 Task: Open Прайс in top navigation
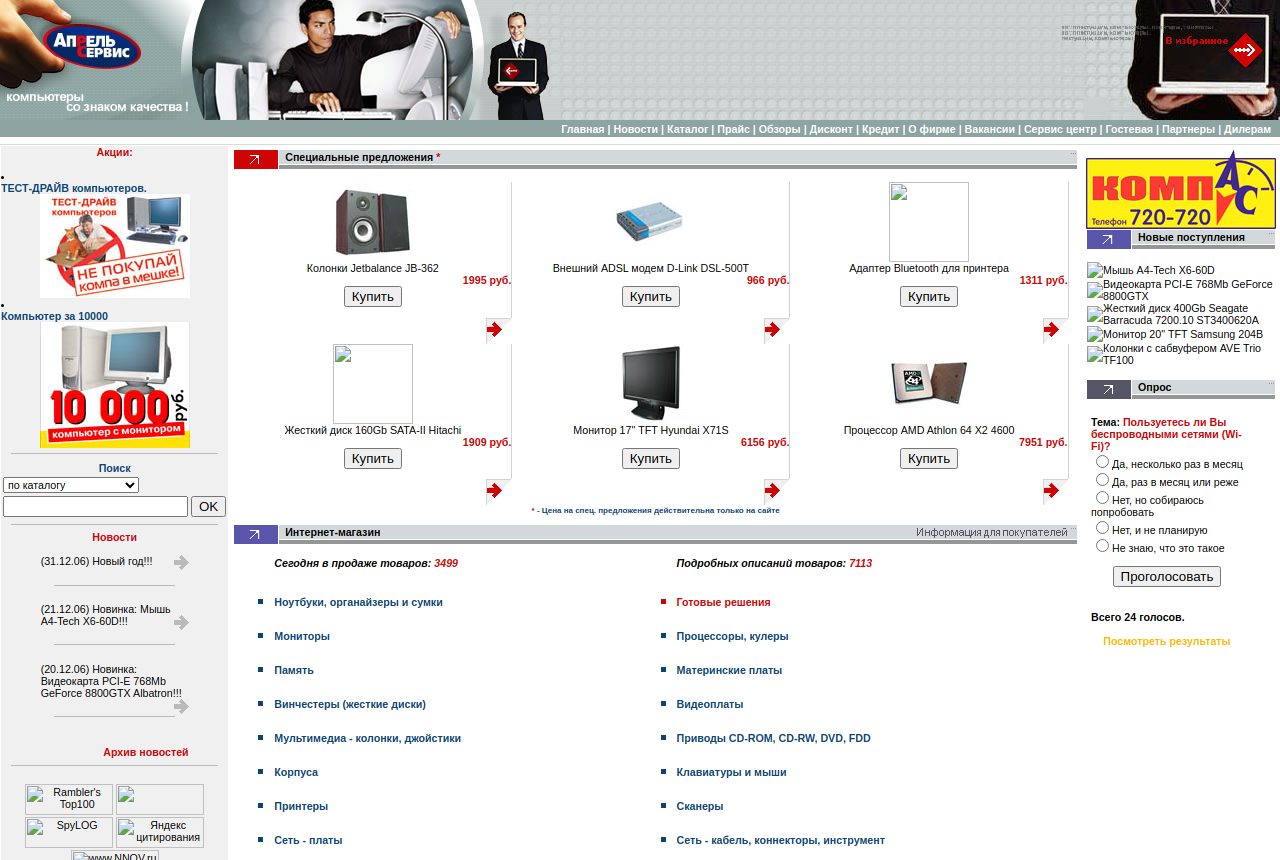pos(734,129)
